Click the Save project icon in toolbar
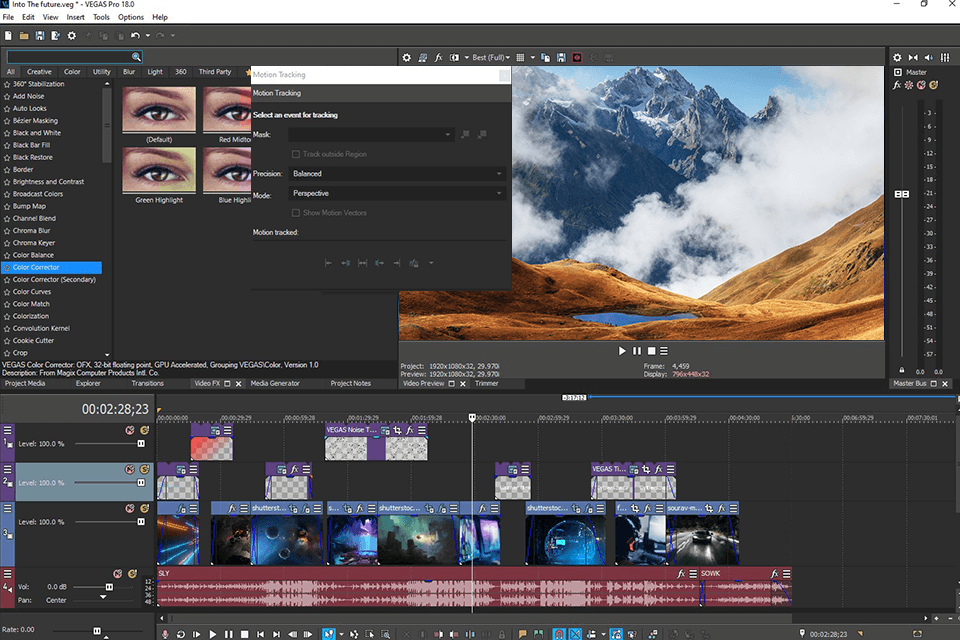Screen dimensions: 960x640 coord(38,36)
